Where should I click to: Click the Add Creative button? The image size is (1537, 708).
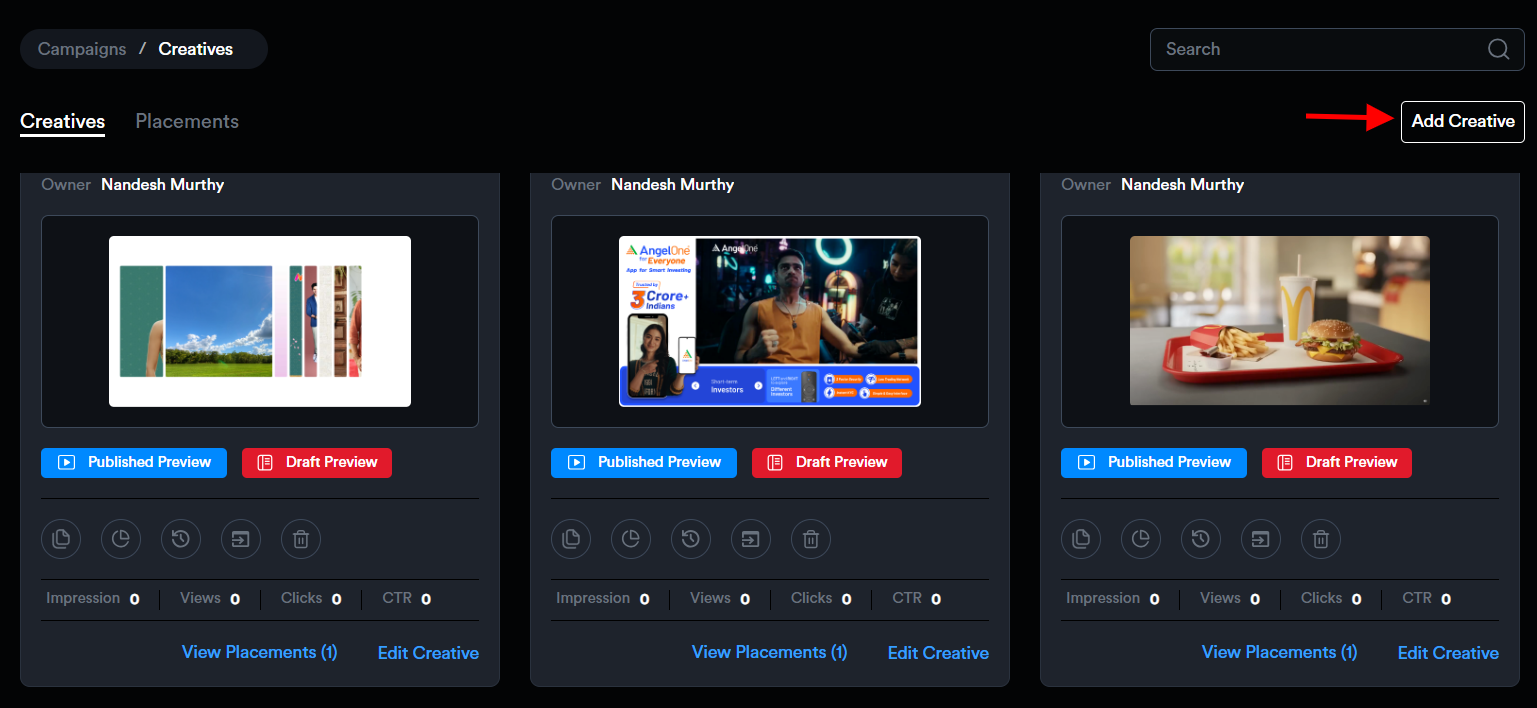click(x=1462, y=121)
